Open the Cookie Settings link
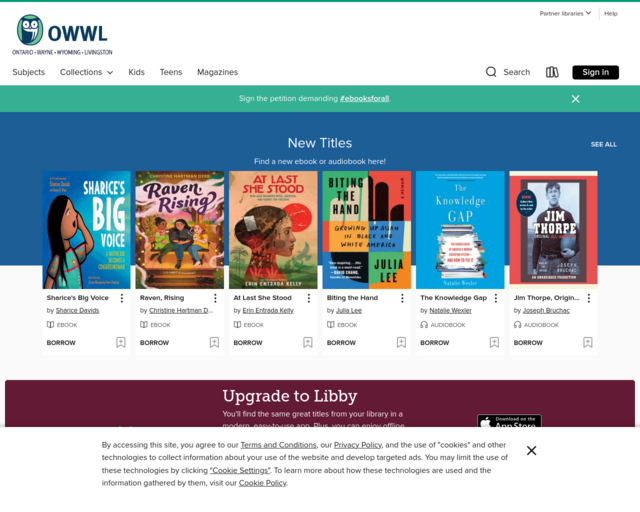 (240, 470)
